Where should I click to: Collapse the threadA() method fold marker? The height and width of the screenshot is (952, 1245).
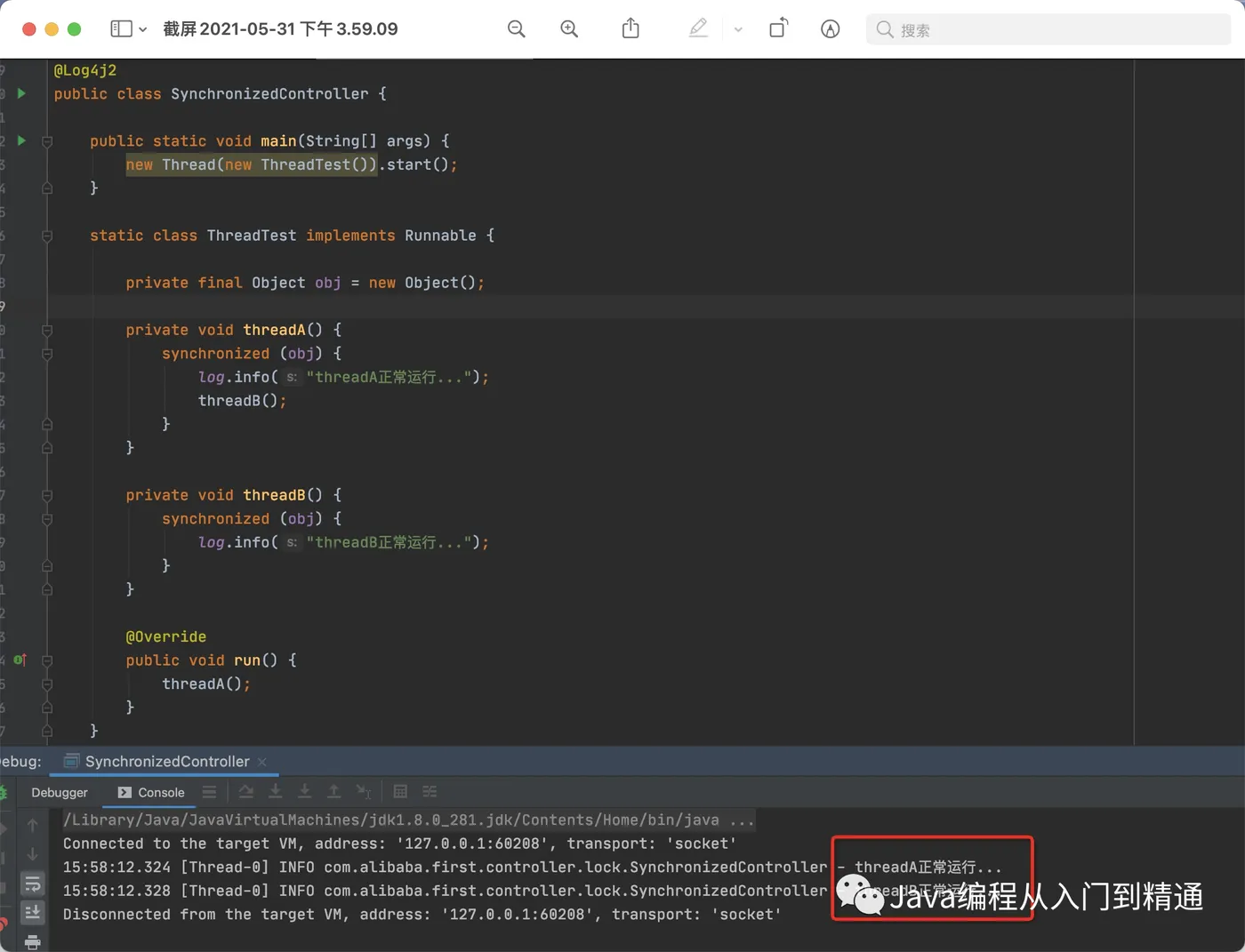pyautogui.click(x=47, y=330)
